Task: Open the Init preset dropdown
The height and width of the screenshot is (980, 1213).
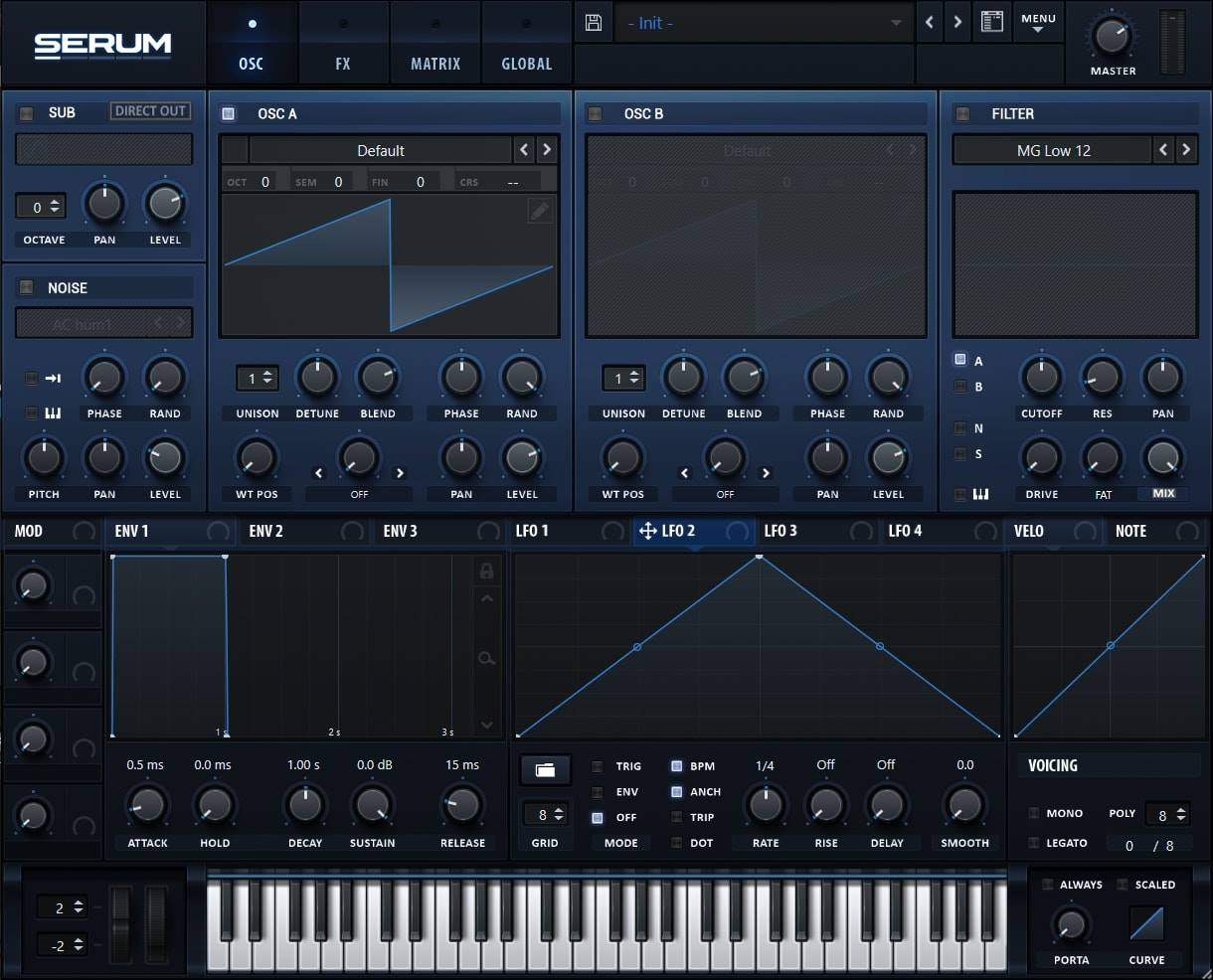Action: [x=761, y=22]
